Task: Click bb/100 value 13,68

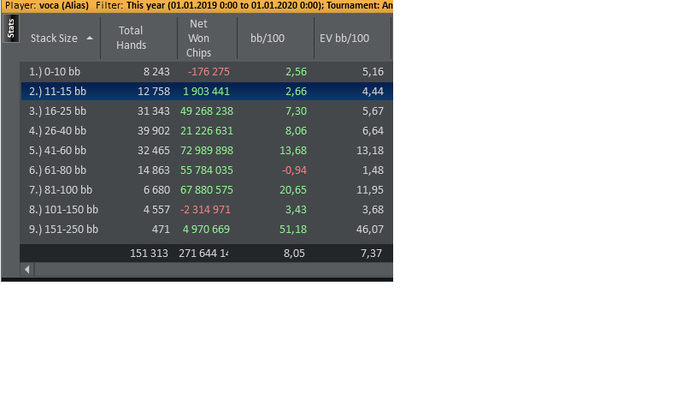Action: pos(293,150)
